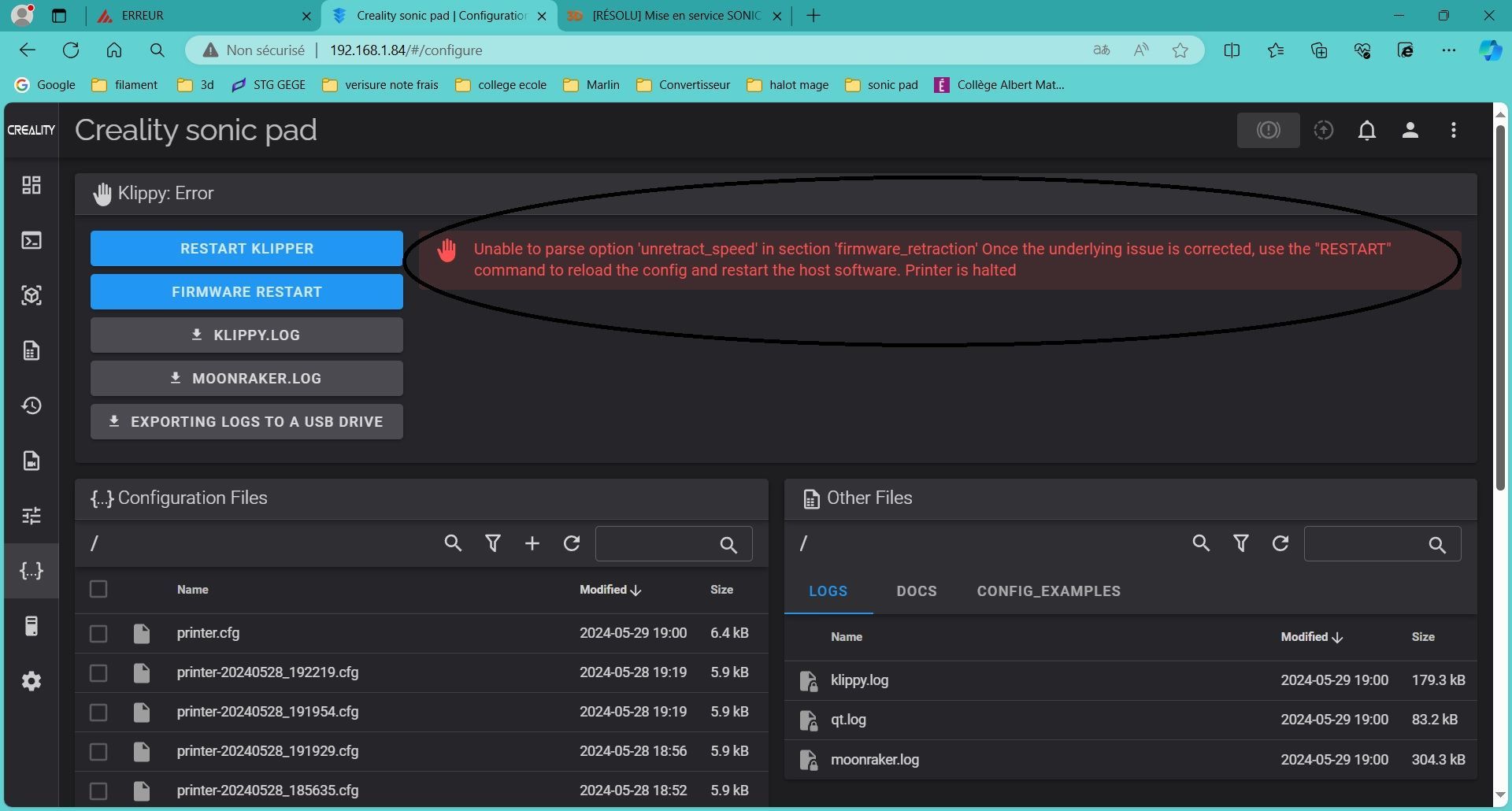Screen dimensions: 1512x811
Task: Download KLIPPY.LOG via the button
Action: (246, 335)
